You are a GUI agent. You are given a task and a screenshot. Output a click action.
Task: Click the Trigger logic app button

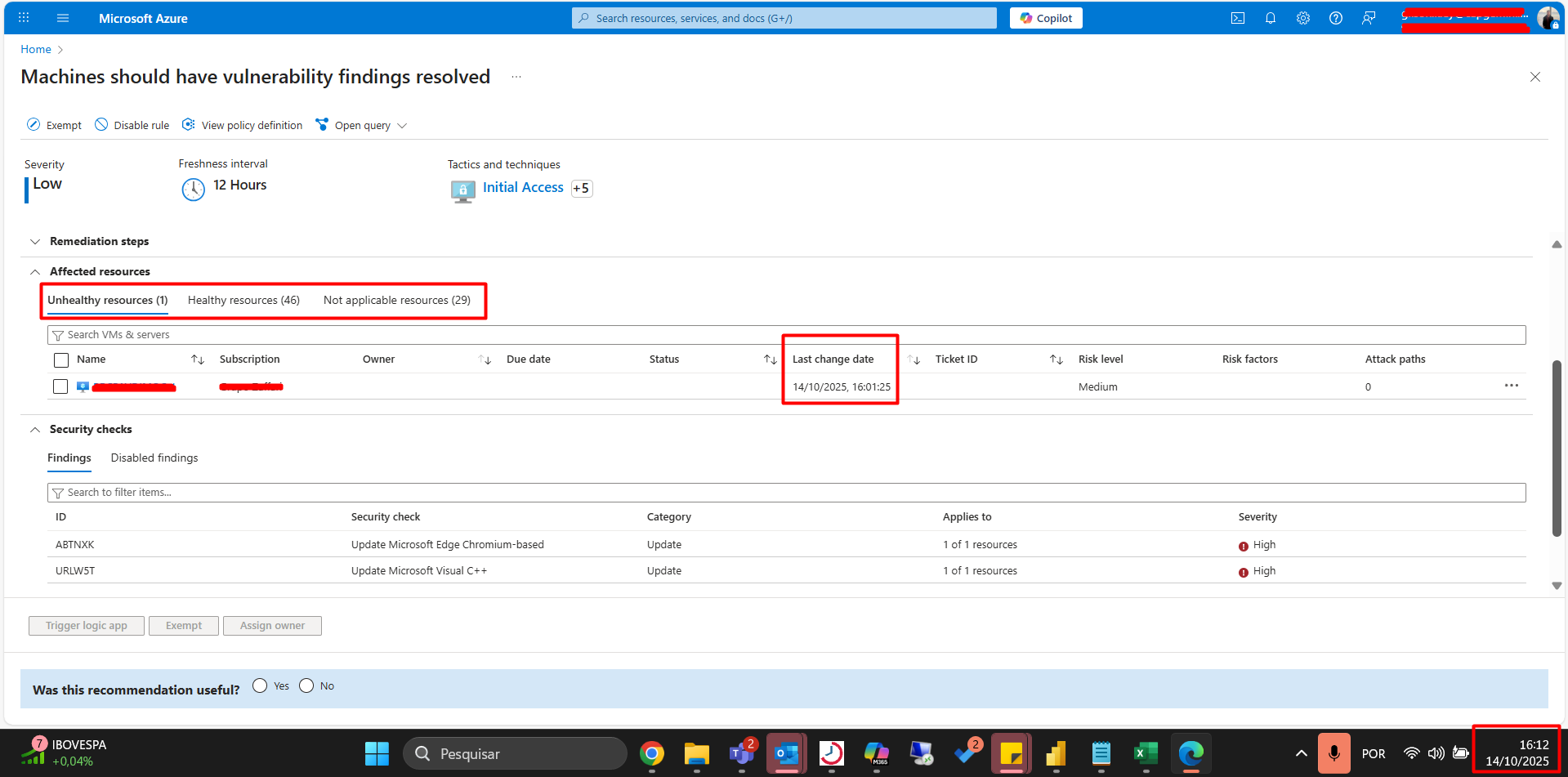tap(87, 626)
